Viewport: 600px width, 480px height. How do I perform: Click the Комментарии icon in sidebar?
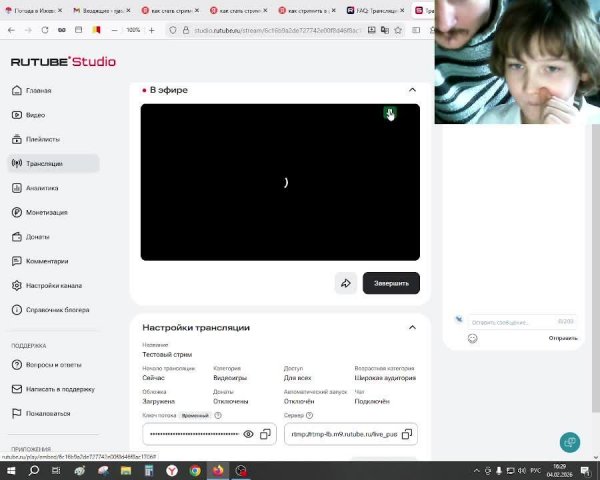coord(16,261)
